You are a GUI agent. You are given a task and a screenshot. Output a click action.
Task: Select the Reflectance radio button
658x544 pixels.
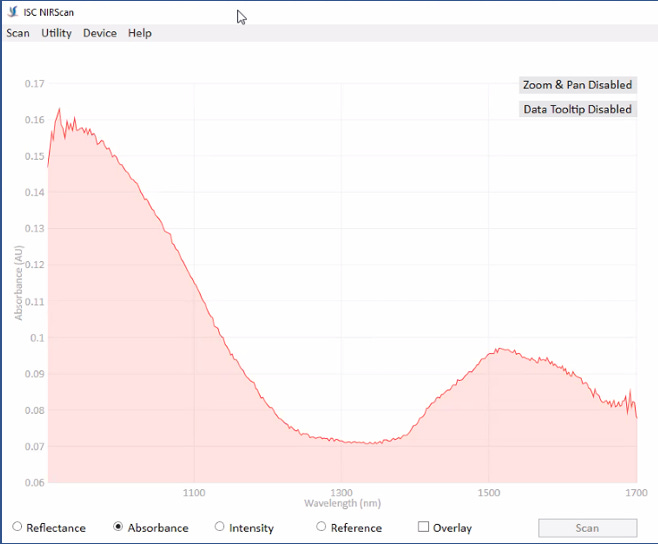click(17, 526)
